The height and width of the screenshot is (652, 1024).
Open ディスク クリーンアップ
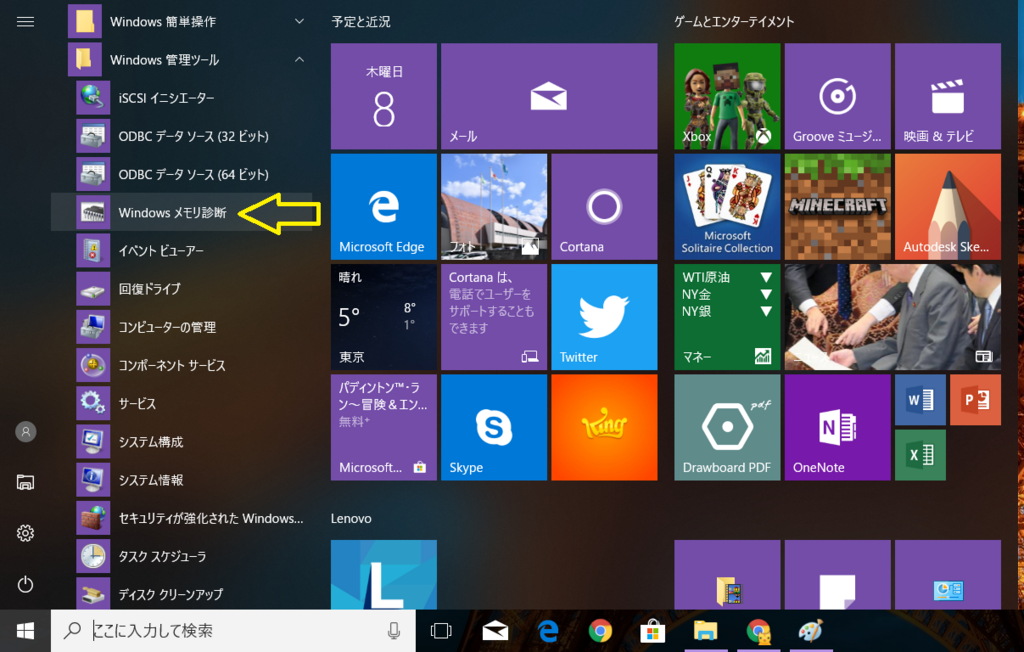182,593
